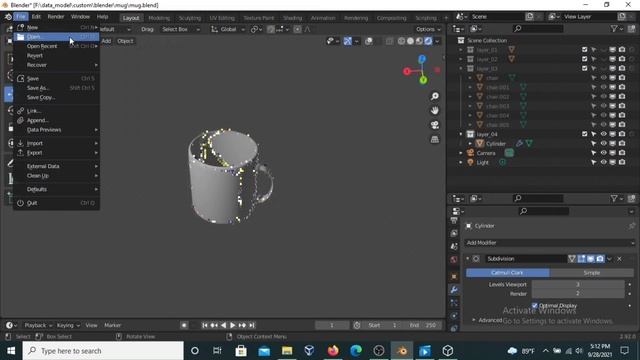Open the Object properties orange square tab
This screenshot has width=640, height=360.
click(454, 277)
